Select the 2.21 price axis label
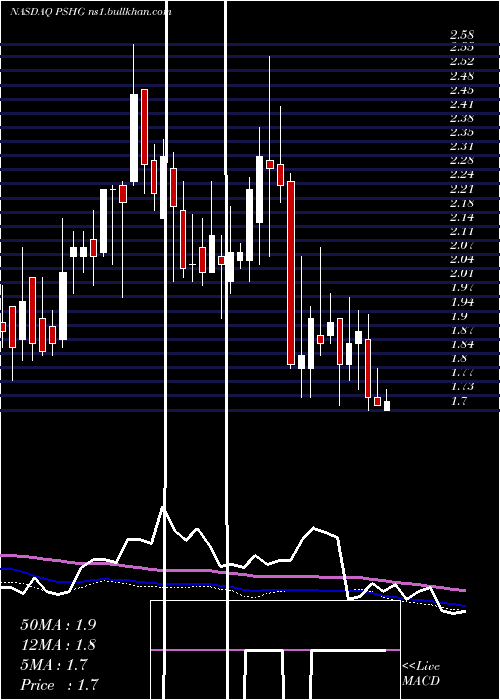This screenshot has width=500, height=700. coord(462,189)
